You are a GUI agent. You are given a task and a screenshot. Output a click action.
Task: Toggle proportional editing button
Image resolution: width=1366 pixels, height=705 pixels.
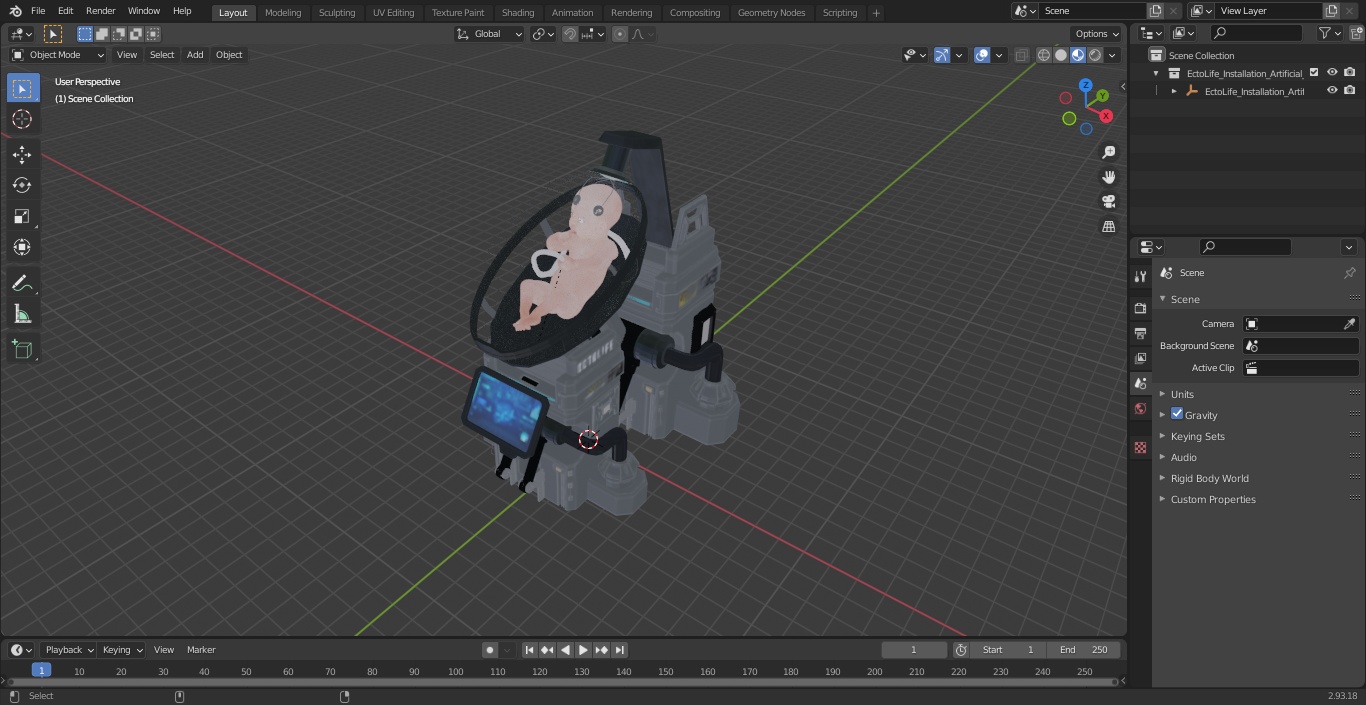[620, 34]
